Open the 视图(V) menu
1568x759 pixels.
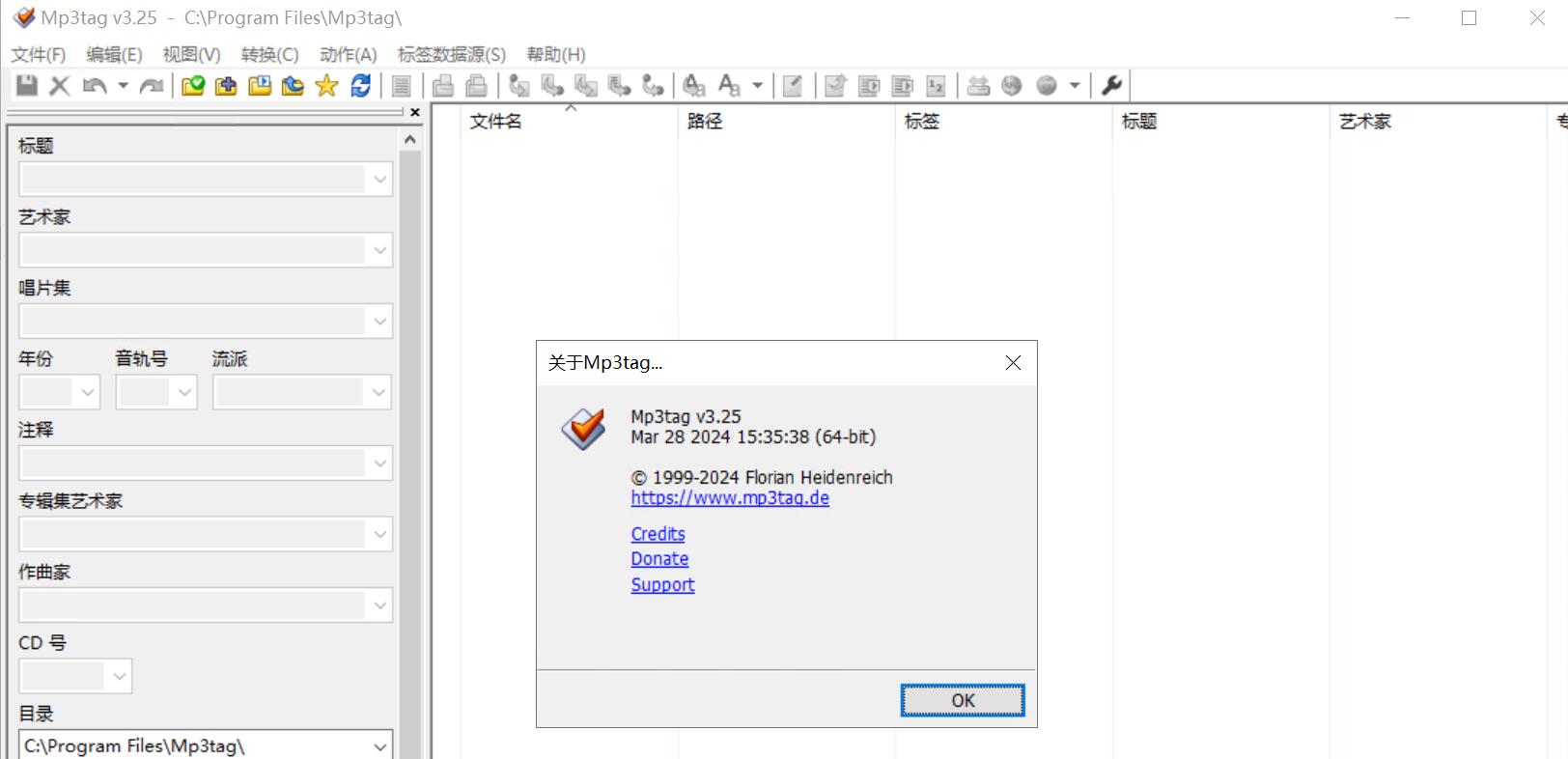[x=191, y=55]
